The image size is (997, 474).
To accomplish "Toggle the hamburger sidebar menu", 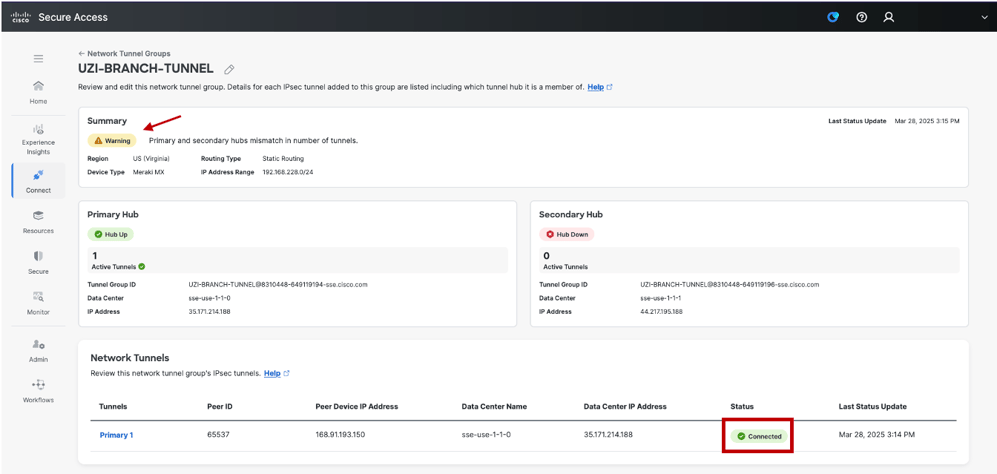I will 38,59.
